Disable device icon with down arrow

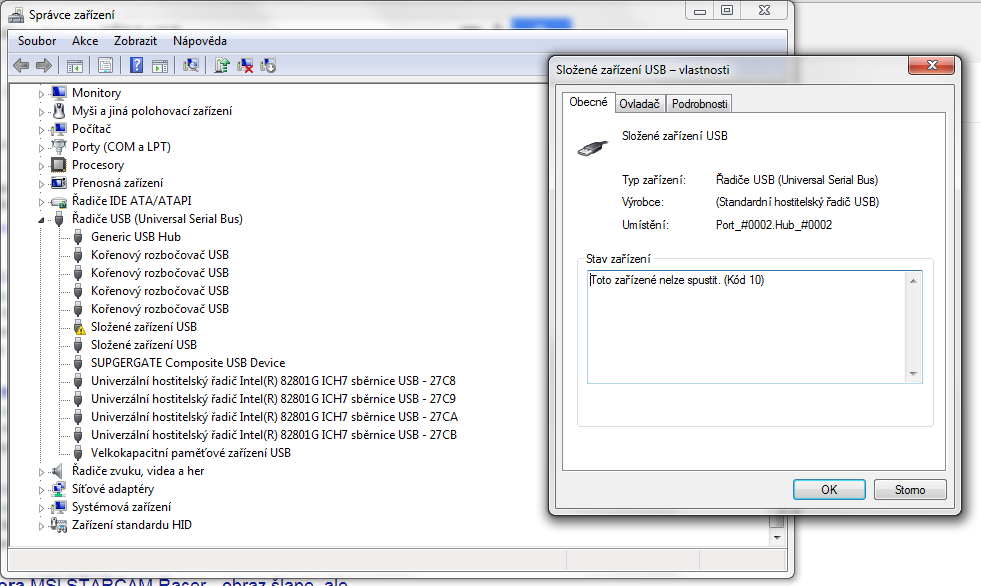point(268,65)
